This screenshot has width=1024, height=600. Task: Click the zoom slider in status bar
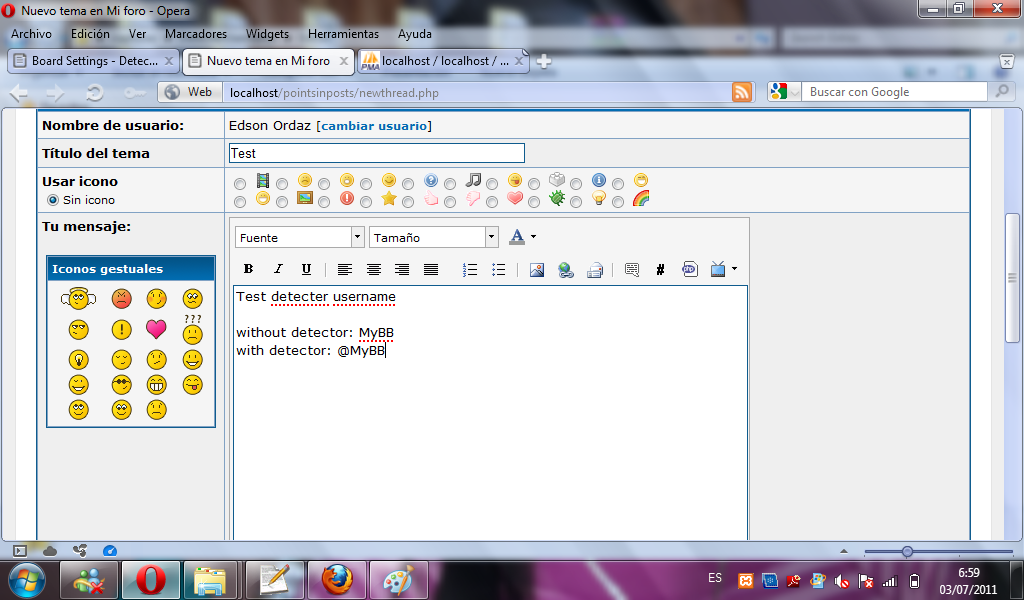point(907,552)
